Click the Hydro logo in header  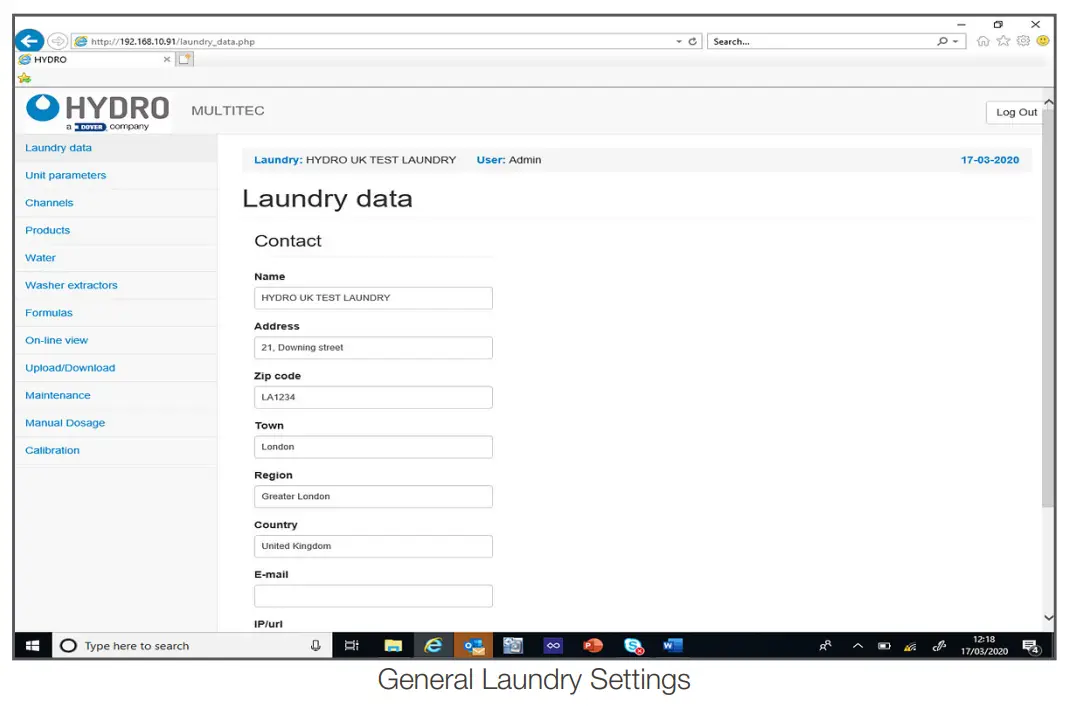click(98, 112)
